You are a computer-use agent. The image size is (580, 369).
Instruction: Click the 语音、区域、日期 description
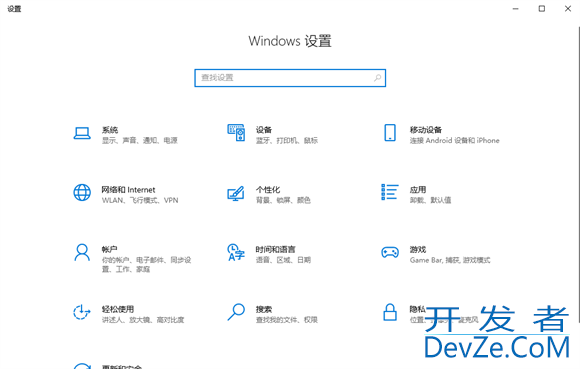click(283, 260)
